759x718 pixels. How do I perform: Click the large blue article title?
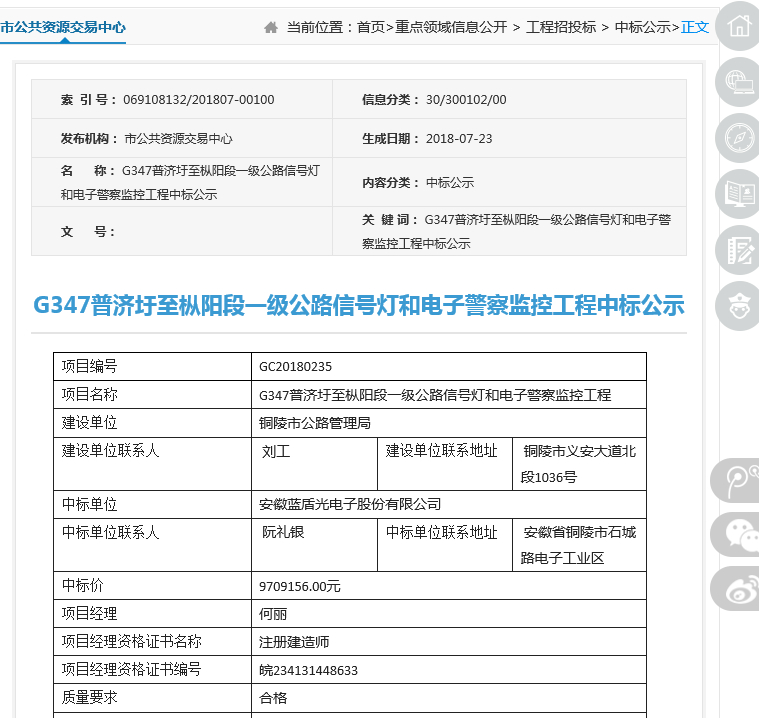[359, 305]
